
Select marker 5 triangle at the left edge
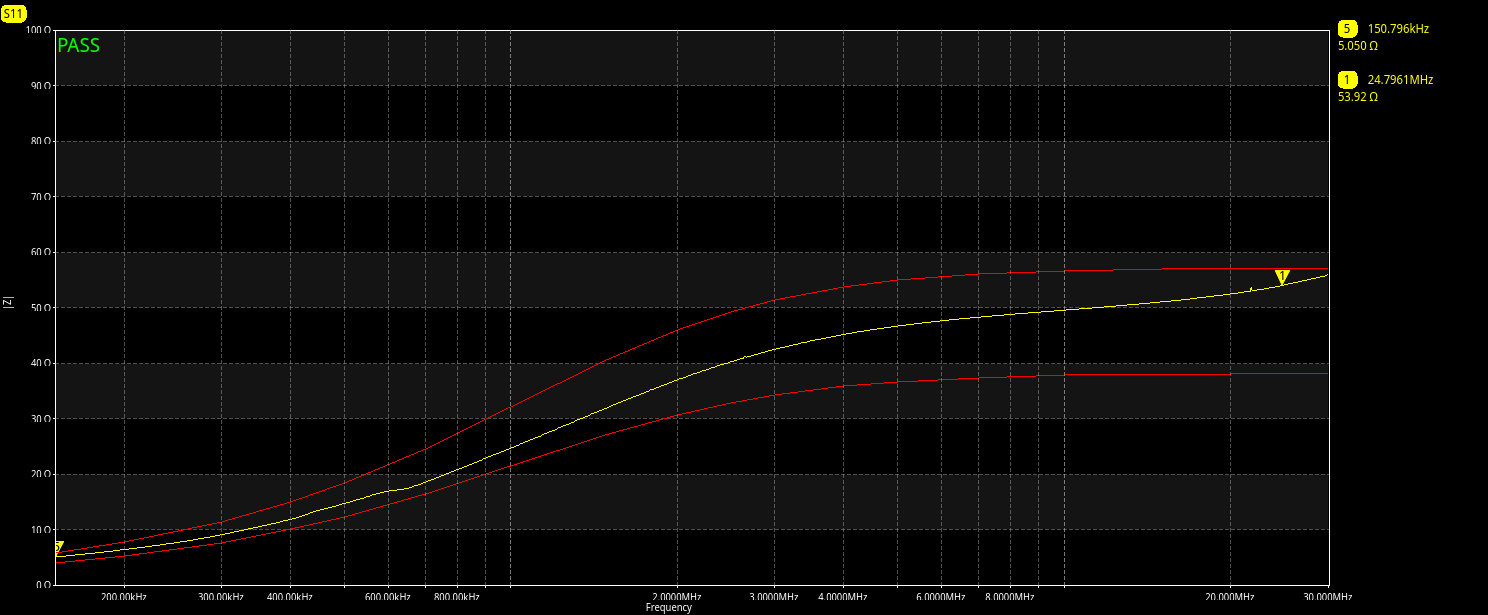coord(58,548)
